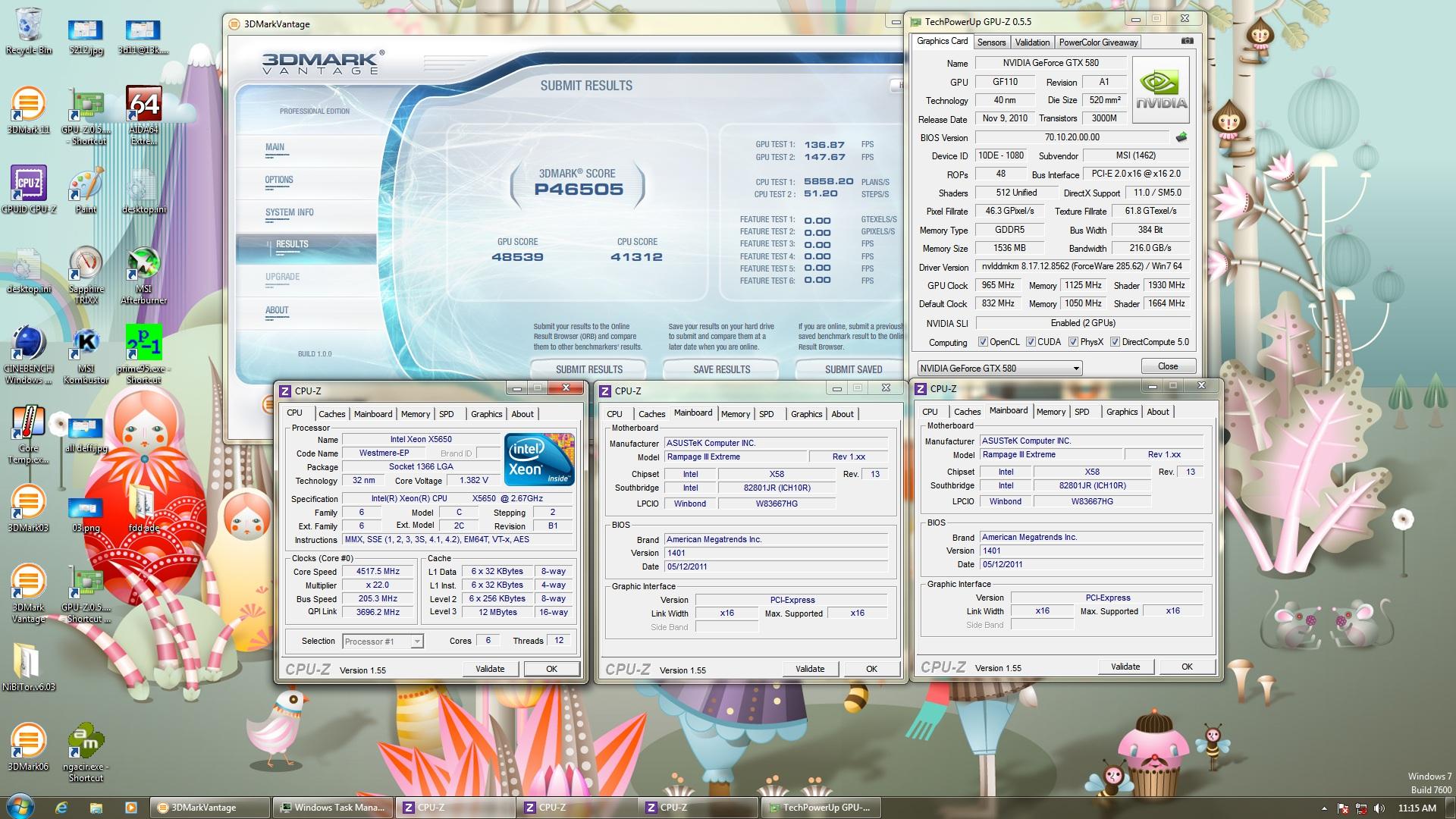Open Memory tab in middle CPU-Z window
This screenshot has height=819, width=1456.
tap(736, 414)
